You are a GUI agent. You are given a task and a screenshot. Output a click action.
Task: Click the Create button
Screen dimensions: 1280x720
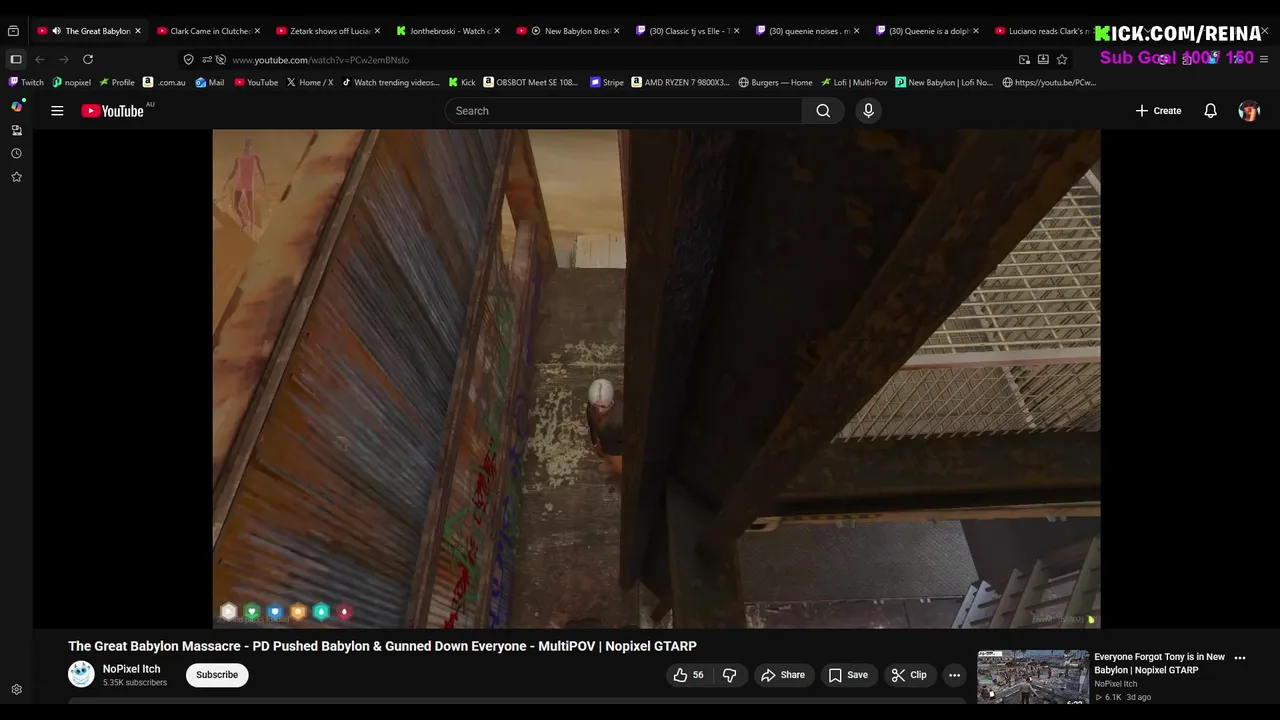pyautogui.click(x=1158, y=111)
